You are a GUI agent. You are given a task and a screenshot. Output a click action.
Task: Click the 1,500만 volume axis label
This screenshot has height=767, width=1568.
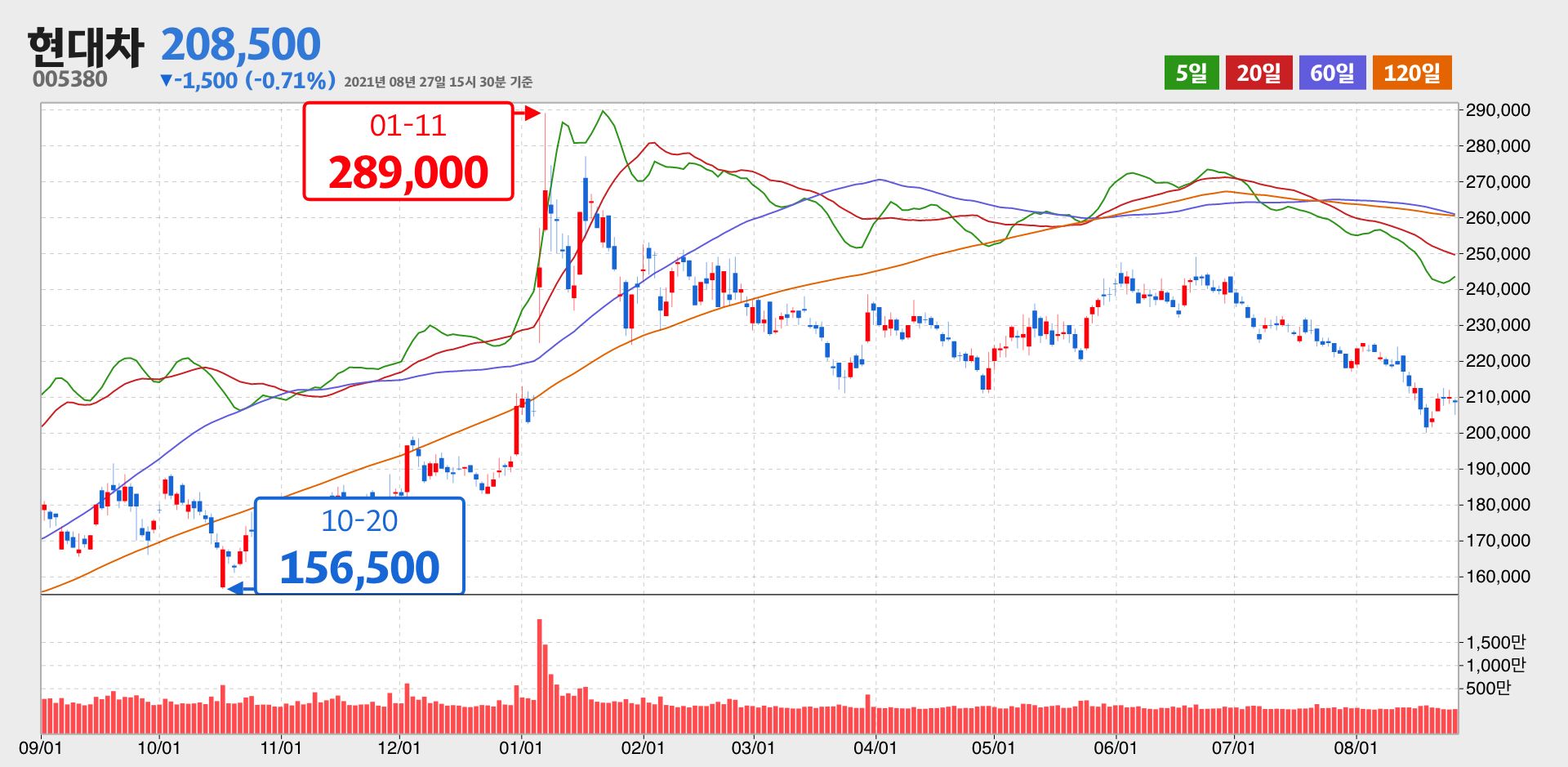[x=1495, y=643]
